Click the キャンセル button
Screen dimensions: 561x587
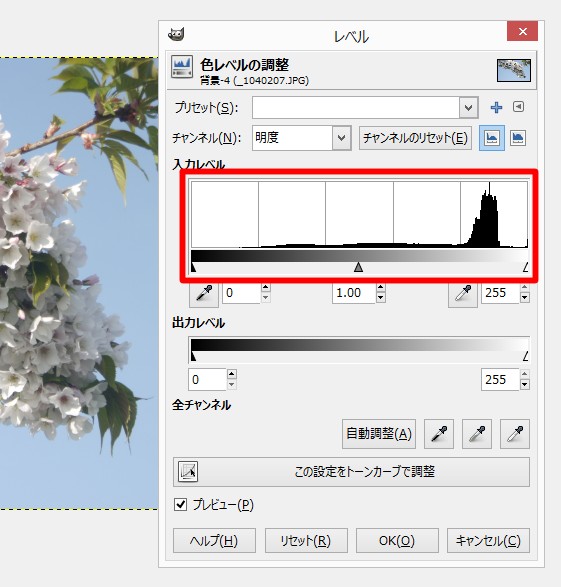(488, 541)
